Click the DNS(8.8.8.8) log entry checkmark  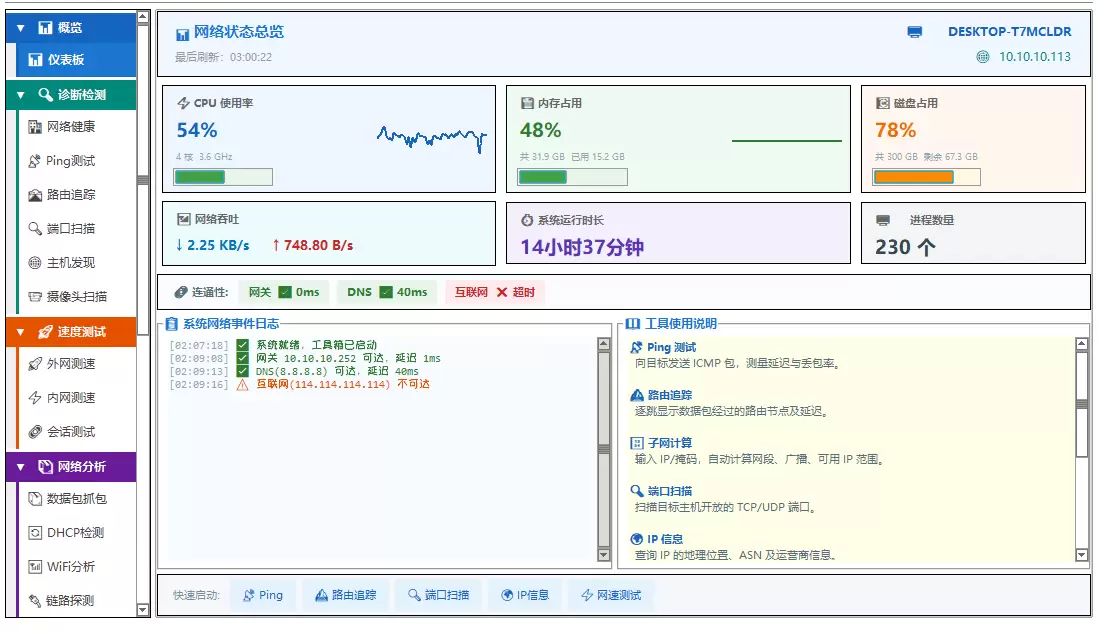(x=243, y=372)
